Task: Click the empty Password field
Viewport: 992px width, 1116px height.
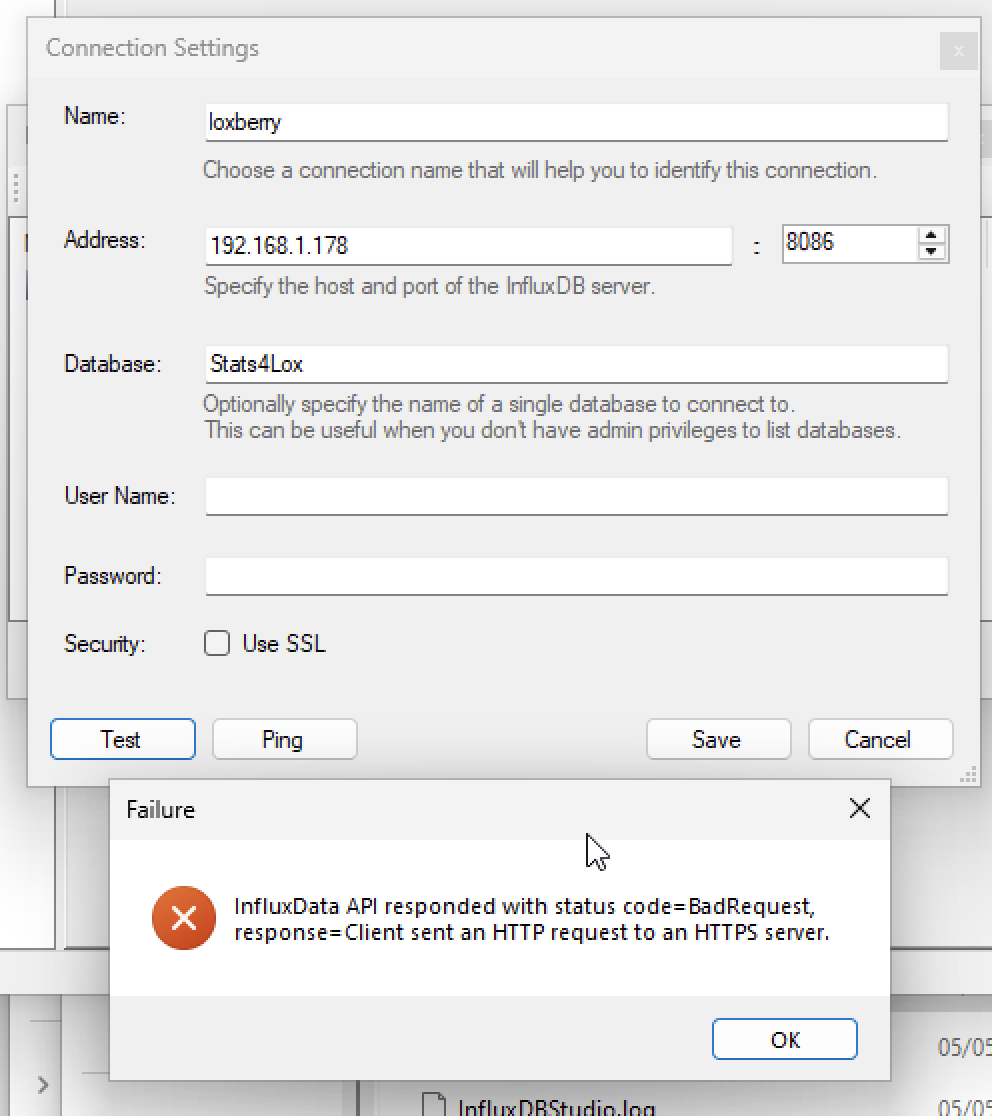Action: tap(576, 576)
